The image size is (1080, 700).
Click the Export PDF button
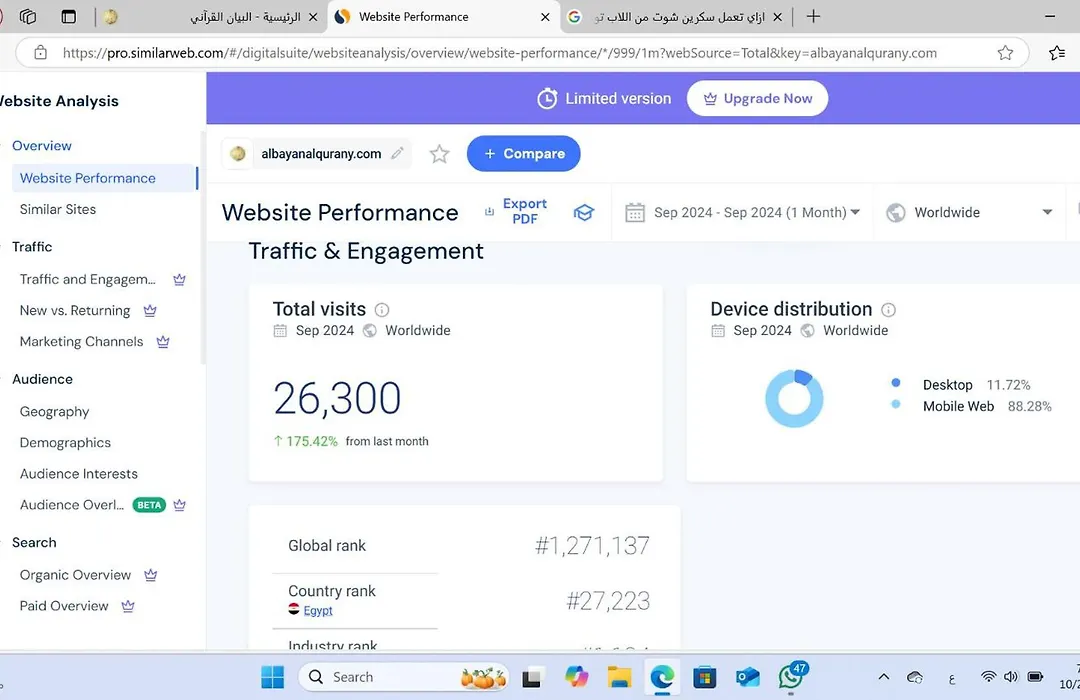click(517, 212)
